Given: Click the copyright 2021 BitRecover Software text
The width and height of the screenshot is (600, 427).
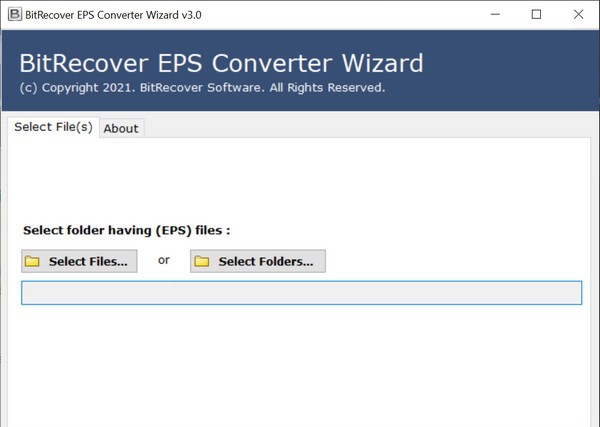Looking at the screenshot, I should 202,88.
